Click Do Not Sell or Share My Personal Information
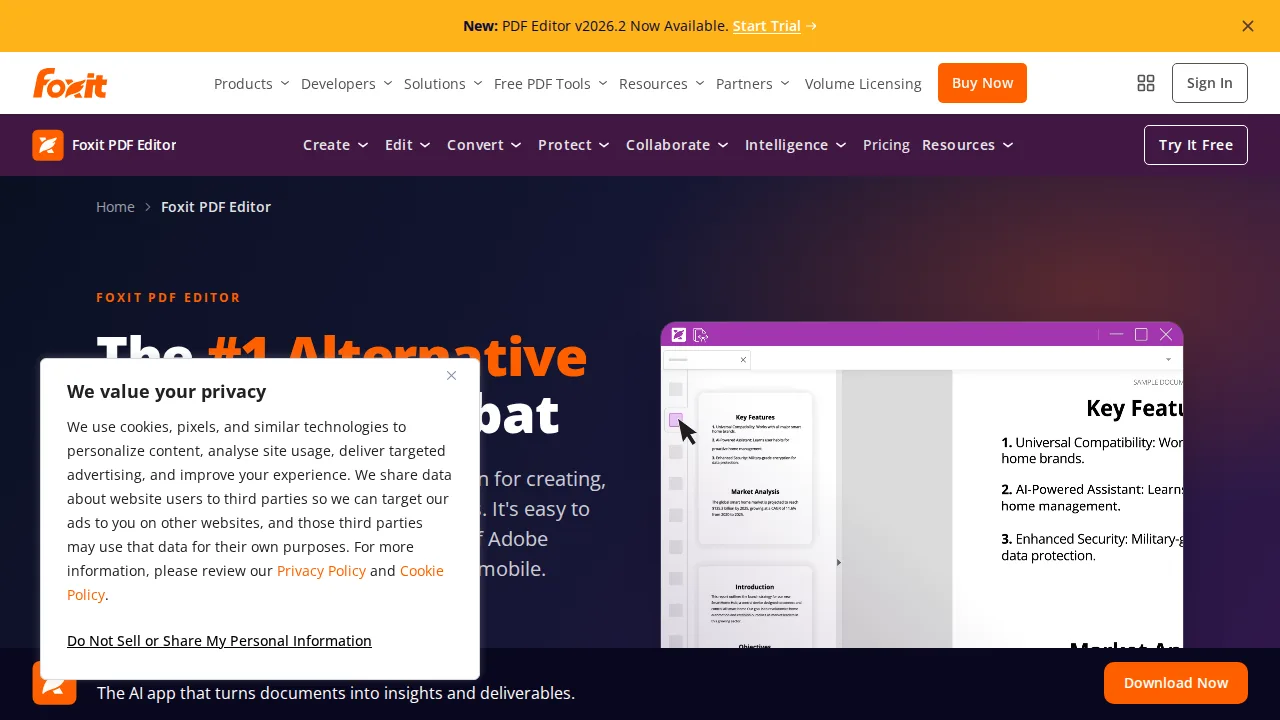The image size is (1280, 720). pyautogui.click(x=219, y=640)
